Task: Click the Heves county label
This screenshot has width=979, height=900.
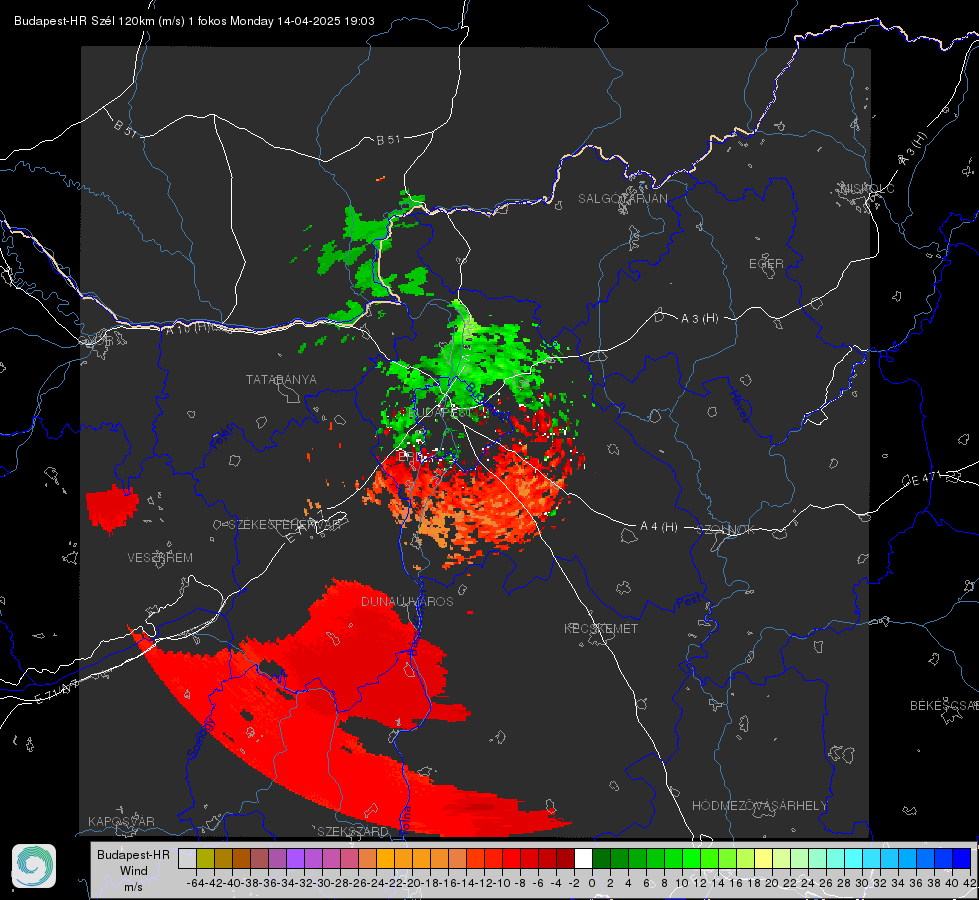Action: coord(739,406)
